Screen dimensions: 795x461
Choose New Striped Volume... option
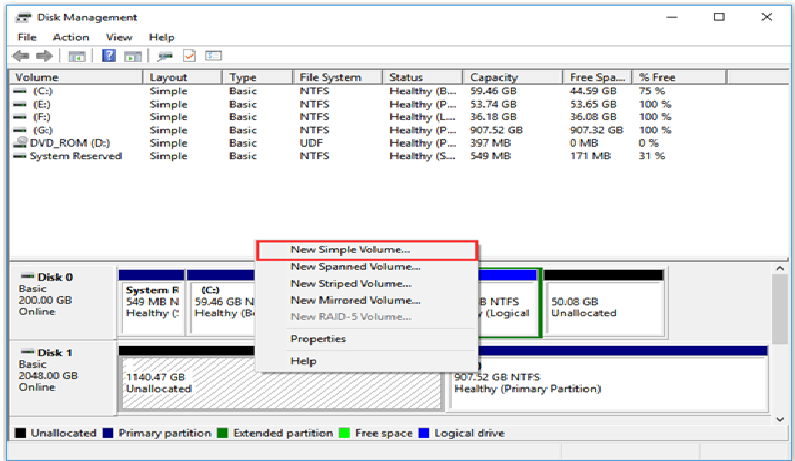(x=367, y=283)
